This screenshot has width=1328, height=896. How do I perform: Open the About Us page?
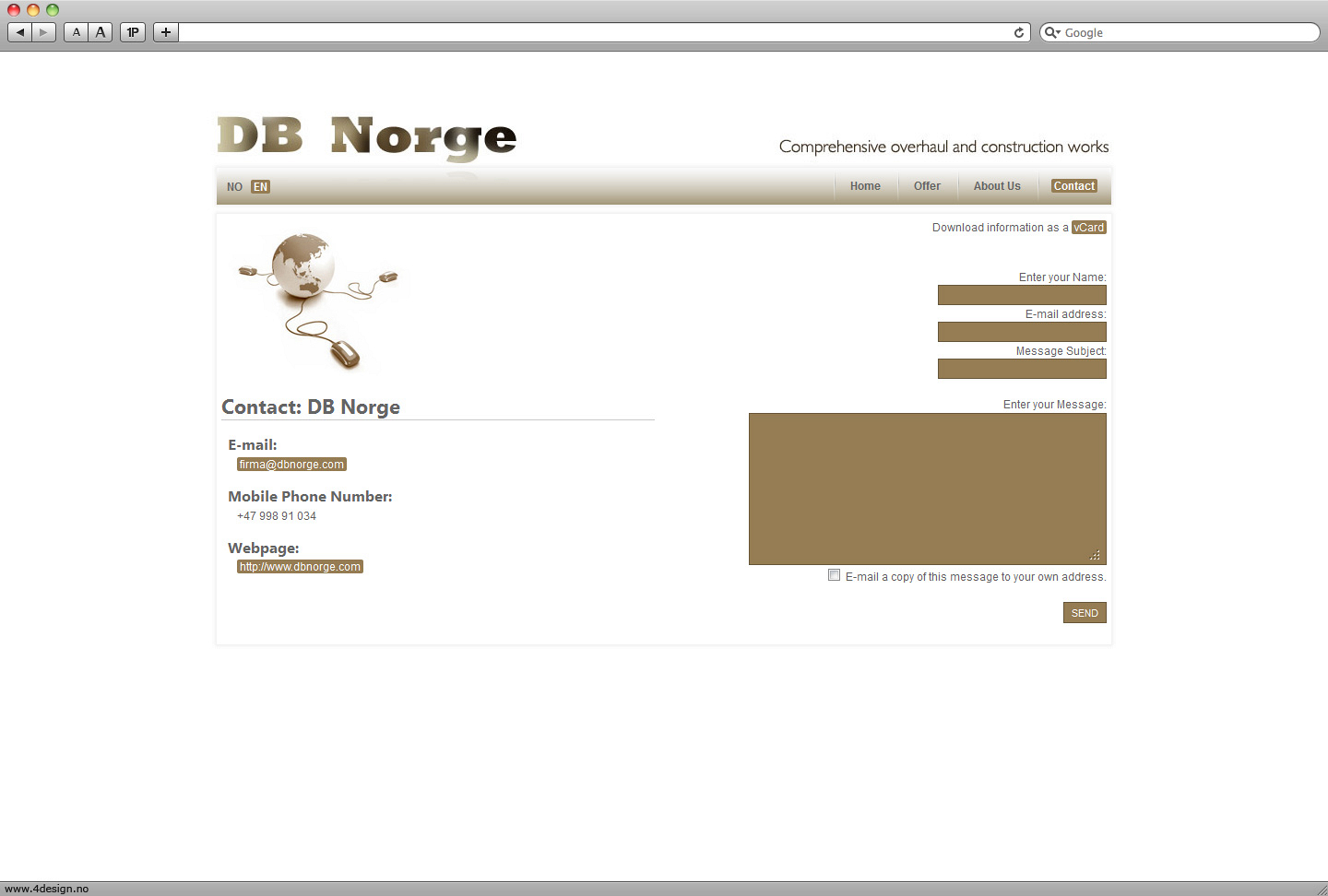pyautogui.click(x=997, y=186)
